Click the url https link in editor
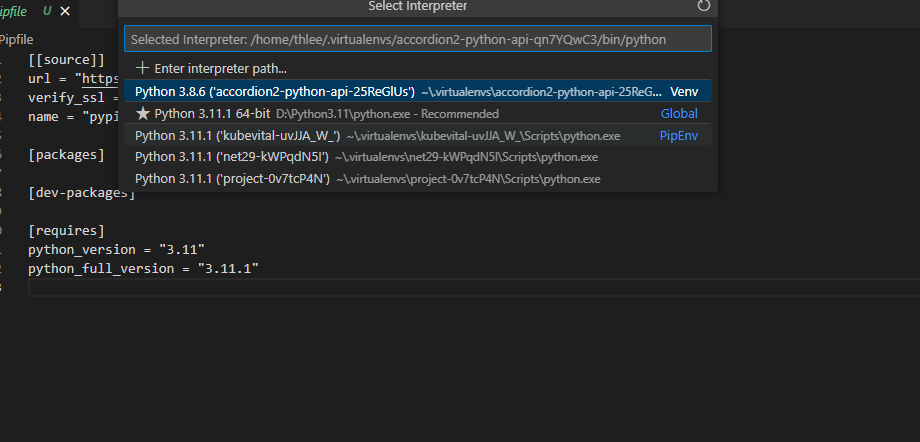The height and width of the screenshot is (442, 920). 102,79
